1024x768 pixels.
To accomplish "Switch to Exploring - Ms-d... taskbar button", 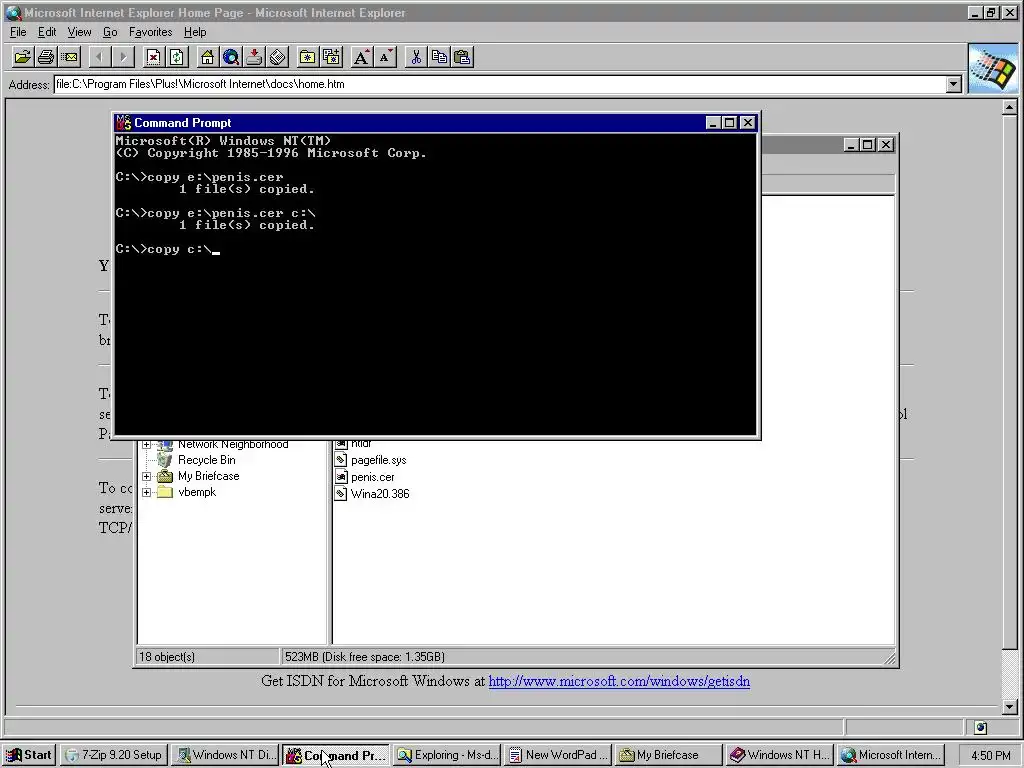I will [x=448, y=755].
